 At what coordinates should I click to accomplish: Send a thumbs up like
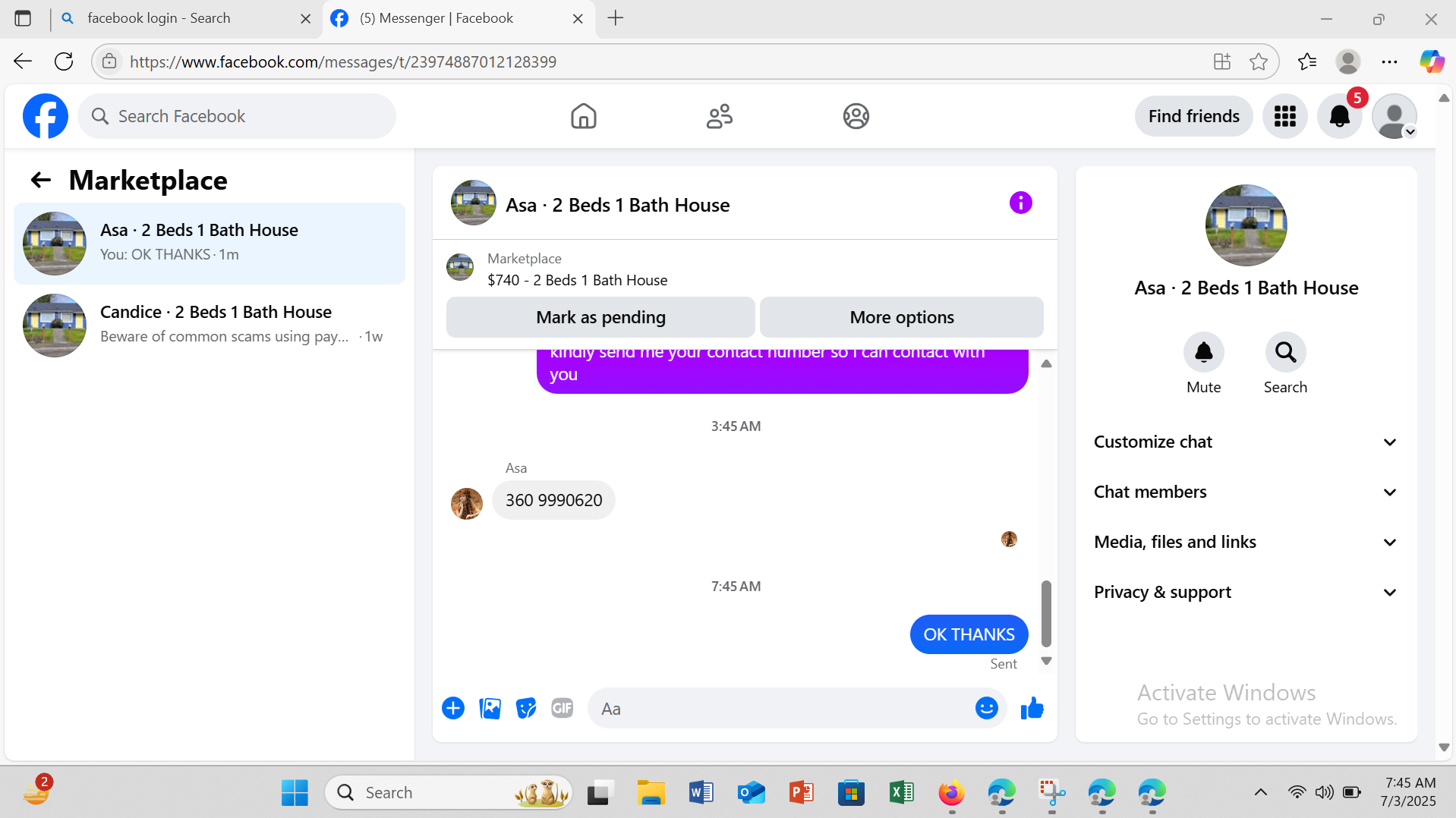(x=1032, y=708)
